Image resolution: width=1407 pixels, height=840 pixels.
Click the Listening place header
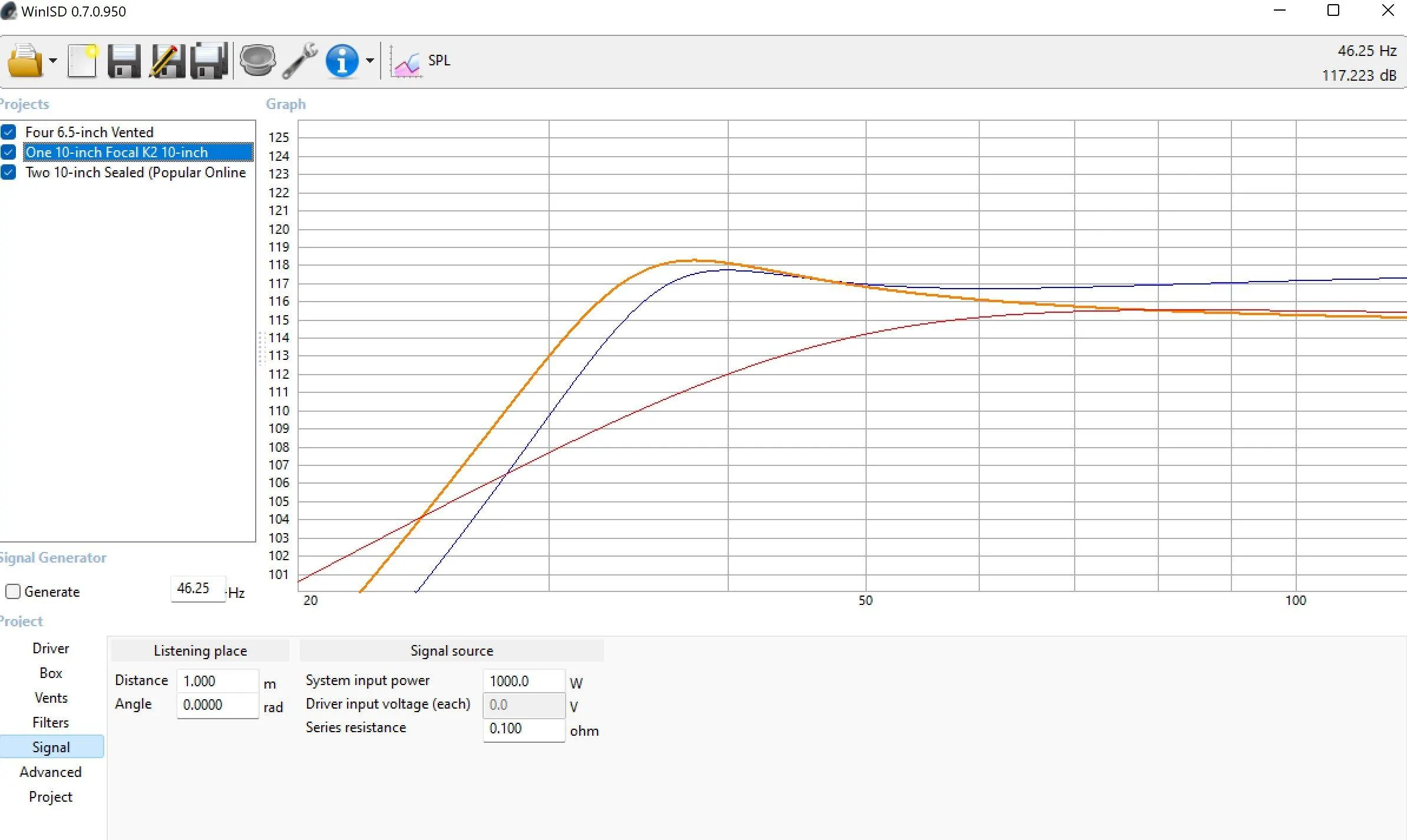(x=200, y=650)
